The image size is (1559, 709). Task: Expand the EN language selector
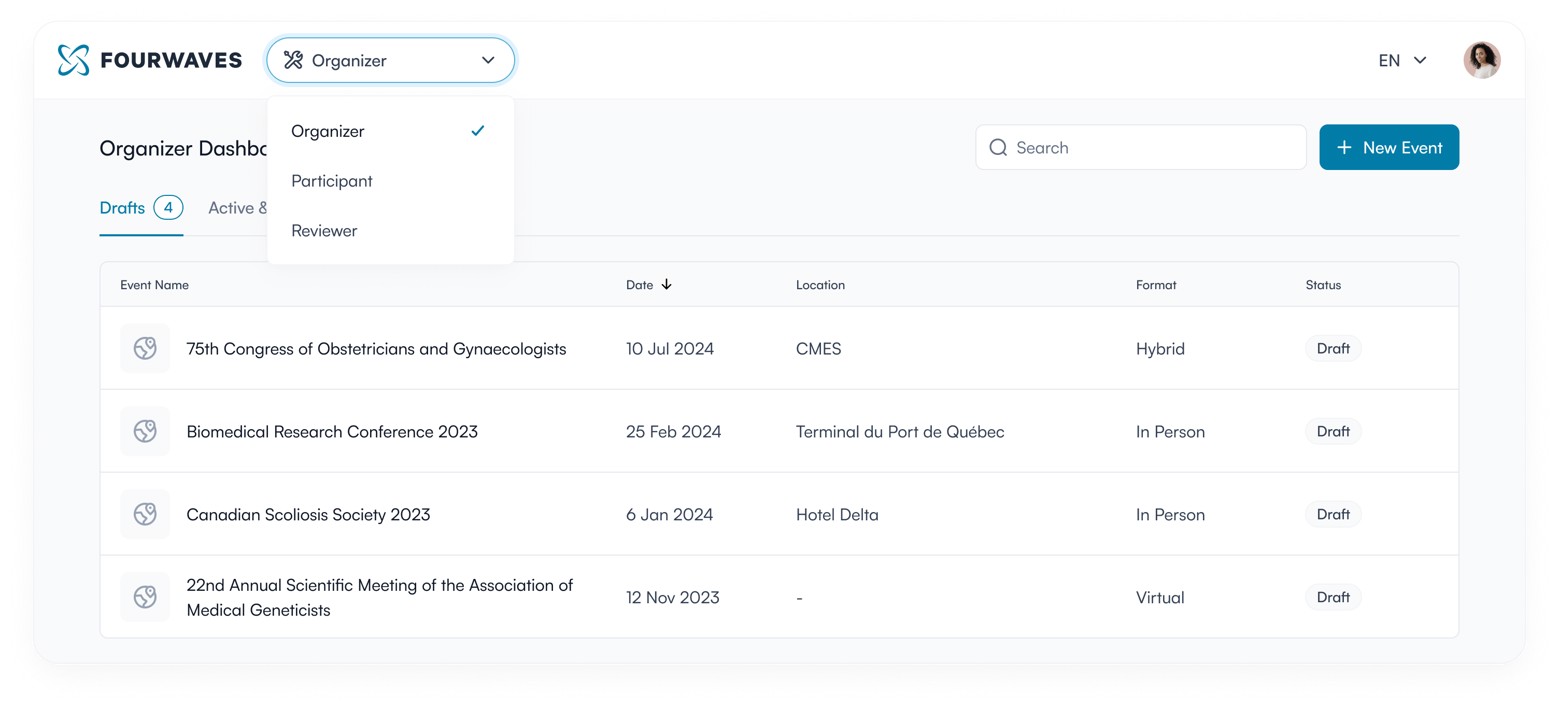point(1402,60)
